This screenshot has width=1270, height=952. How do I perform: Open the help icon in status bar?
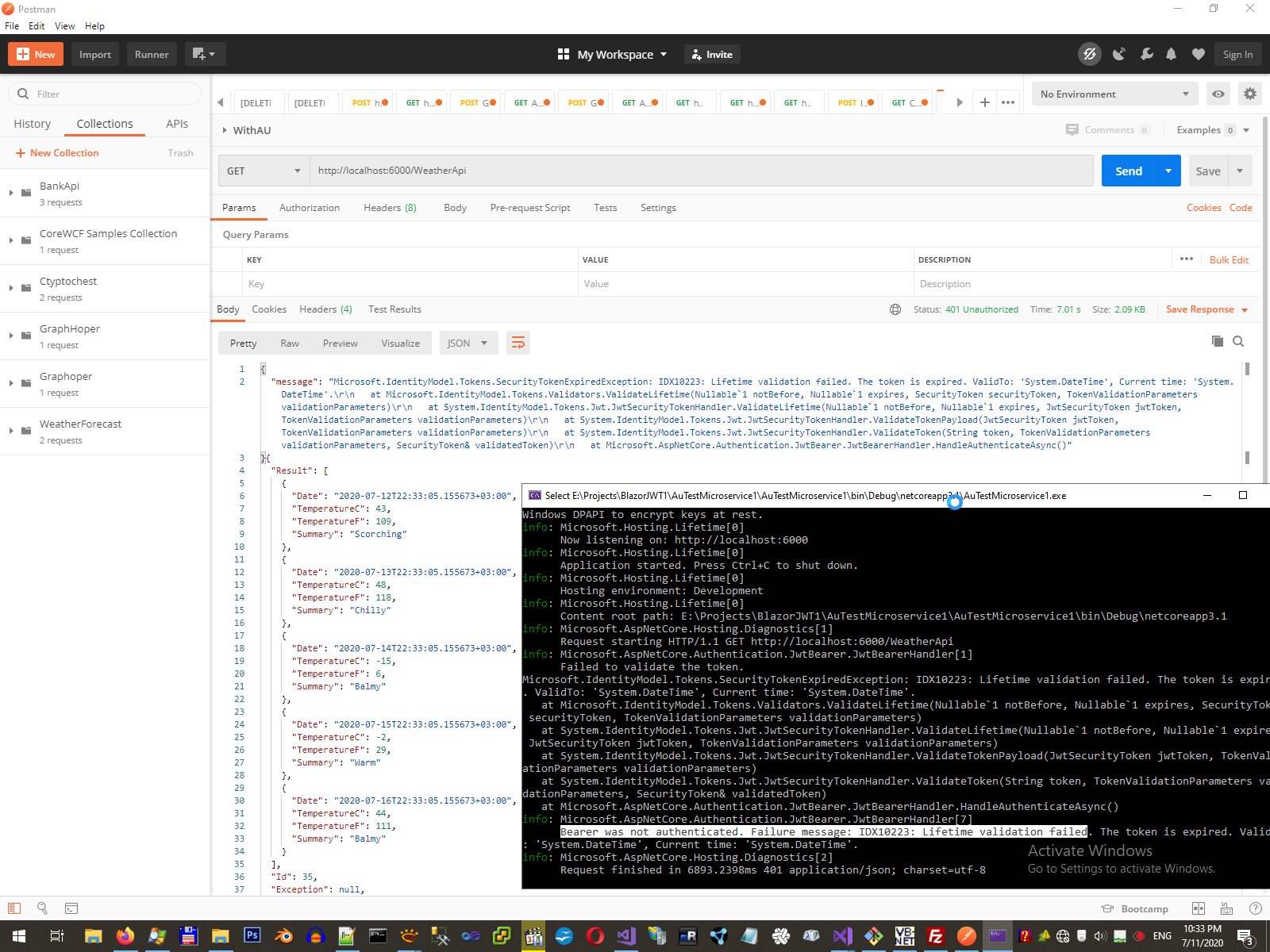click(x=1255, y=908)
